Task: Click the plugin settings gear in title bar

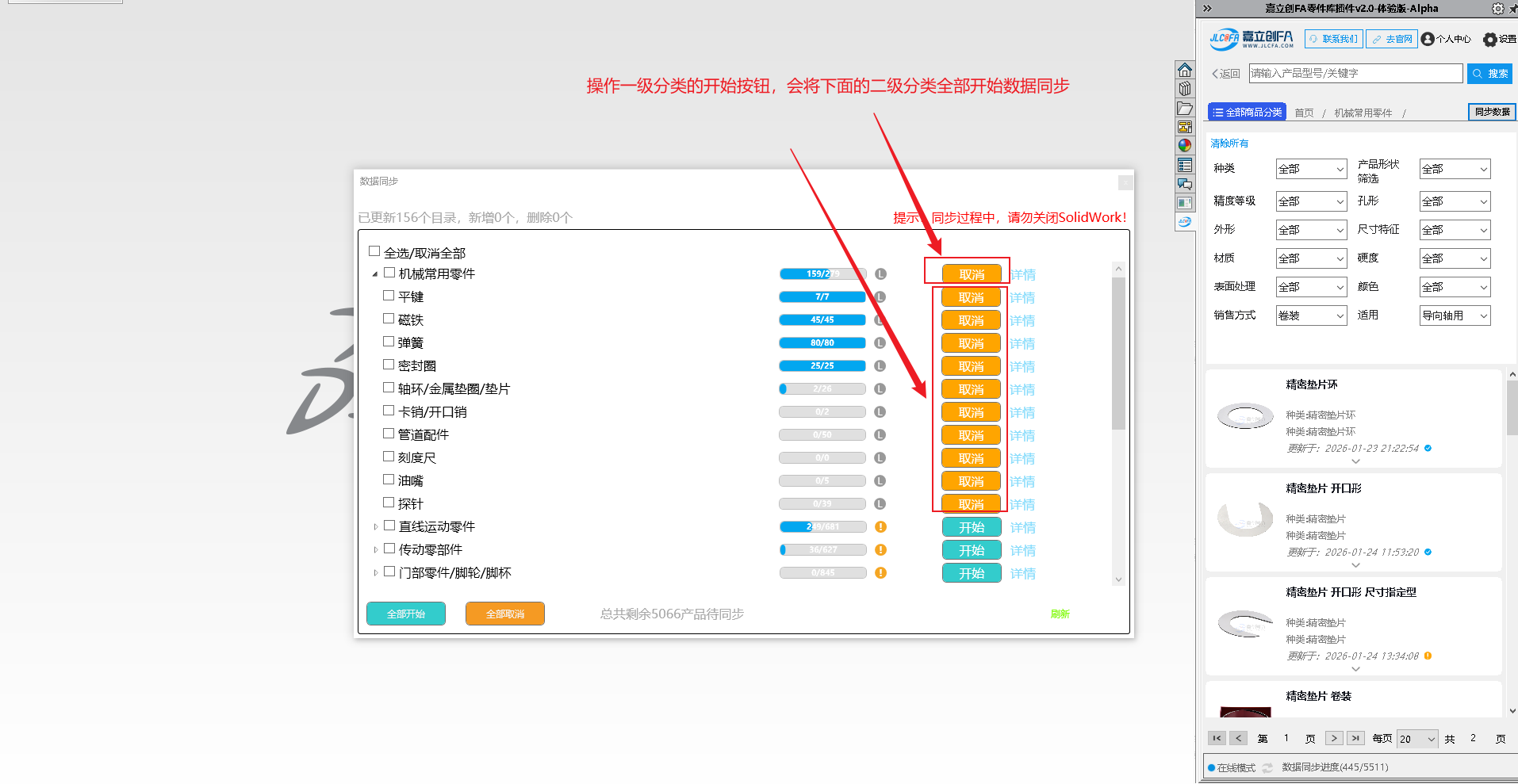Action: tap(1497, 9)
